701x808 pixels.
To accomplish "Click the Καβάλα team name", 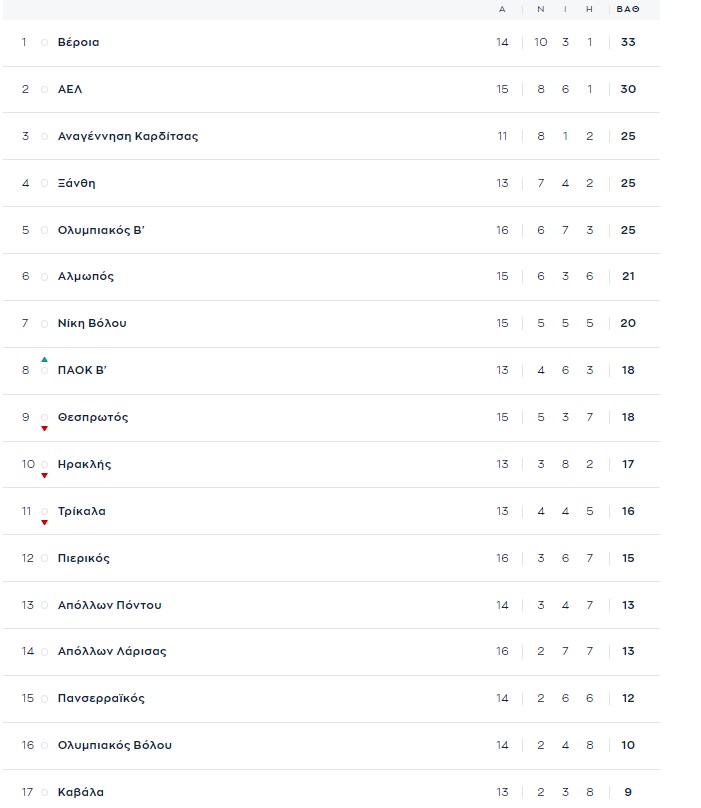I will (81, 793).
